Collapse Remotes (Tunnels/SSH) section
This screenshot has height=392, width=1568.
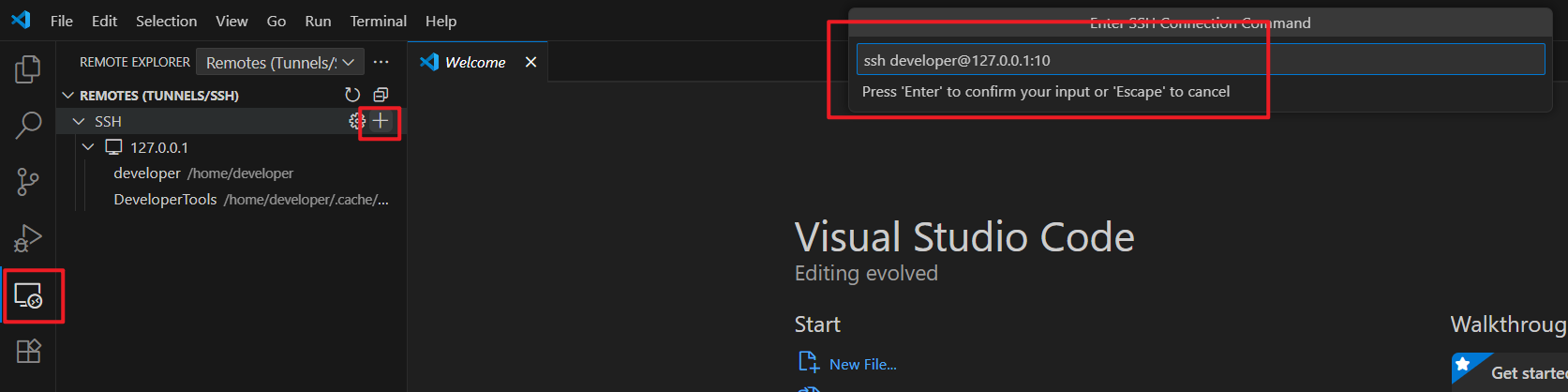pos(67,96)
